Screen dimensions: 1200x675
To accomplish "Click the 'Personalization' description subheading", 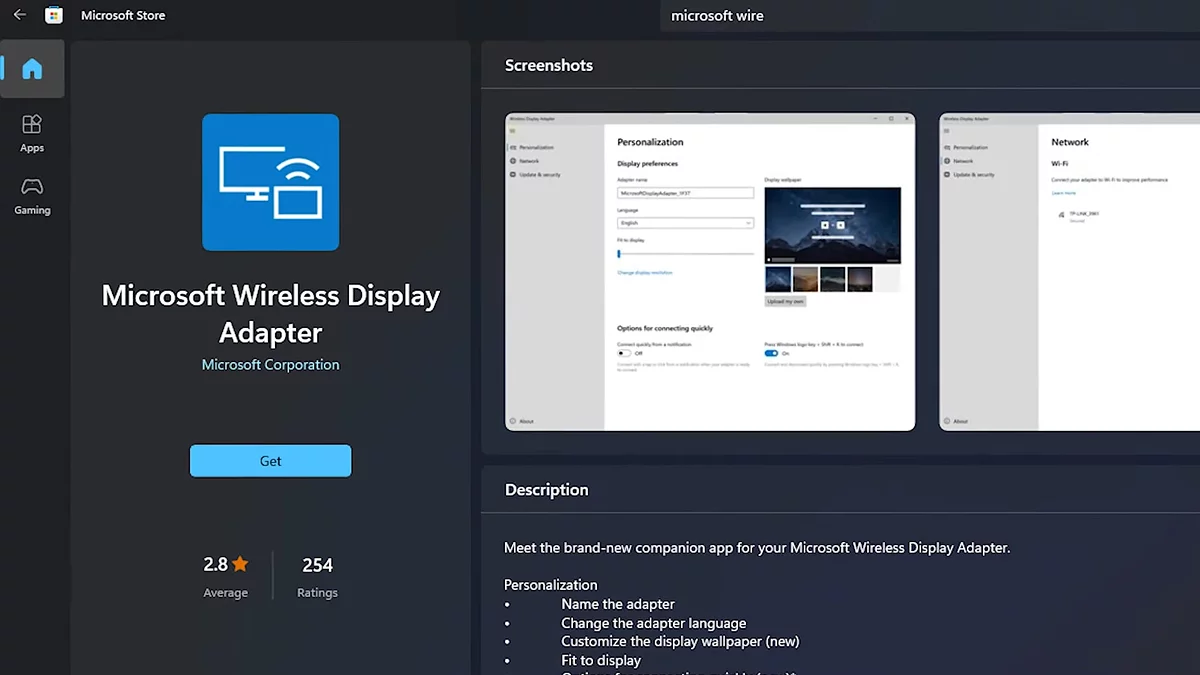I will pyautogui.click(x=550, y=585).
